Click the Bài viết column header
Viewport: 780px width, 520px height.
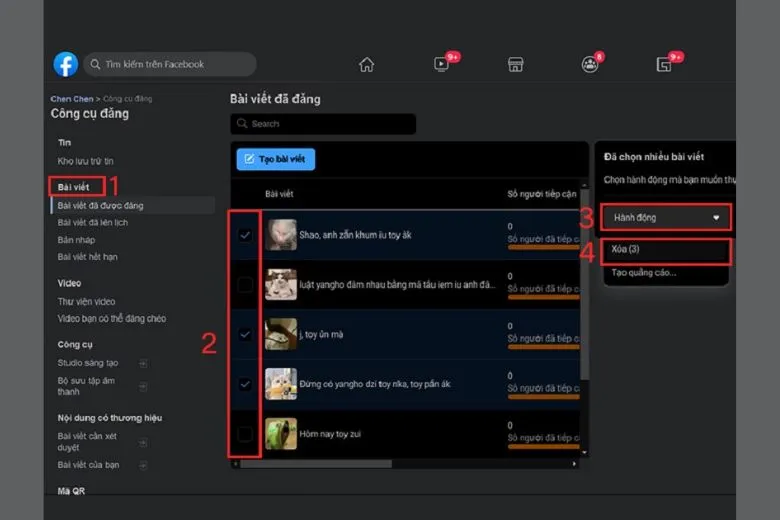click(x=279, y=194)
